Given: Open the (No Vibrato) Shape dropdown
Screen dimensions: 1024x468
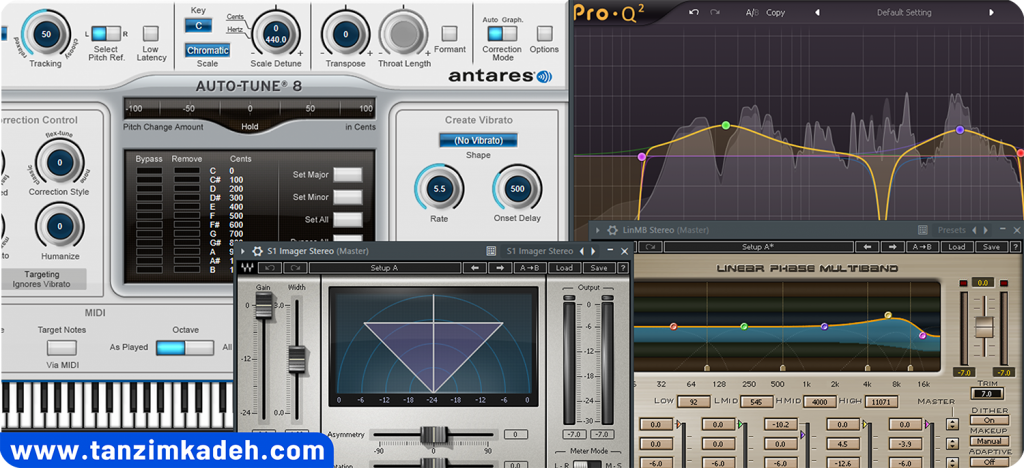Looking at the screenshot, I should tap(478, 140).
